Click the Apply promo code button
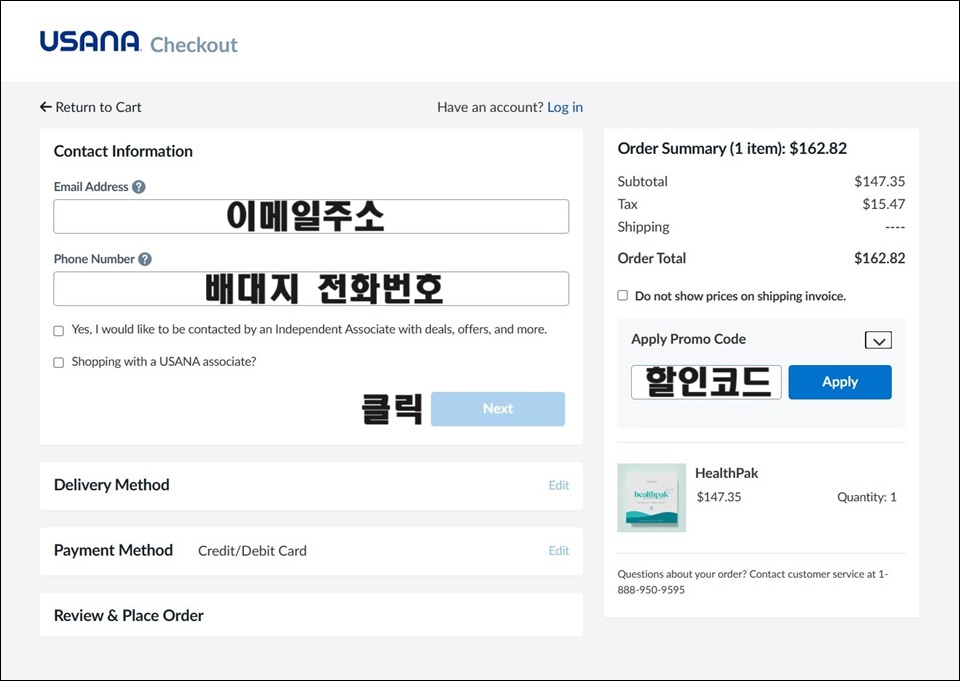The image size is (960, 681). 840,382
